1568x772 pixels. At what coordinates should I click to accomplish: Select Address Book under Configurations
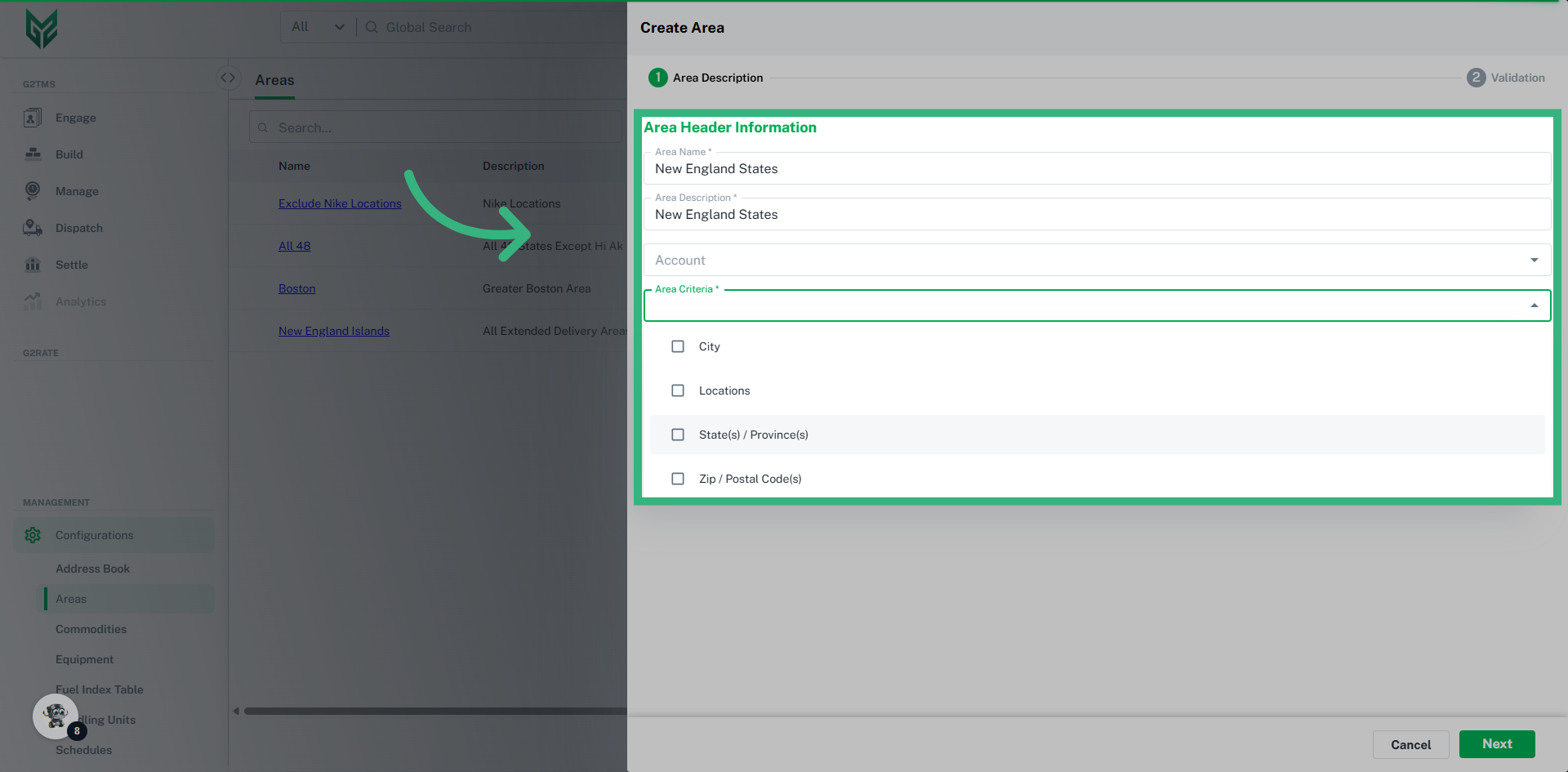click(x=93, y=568)
